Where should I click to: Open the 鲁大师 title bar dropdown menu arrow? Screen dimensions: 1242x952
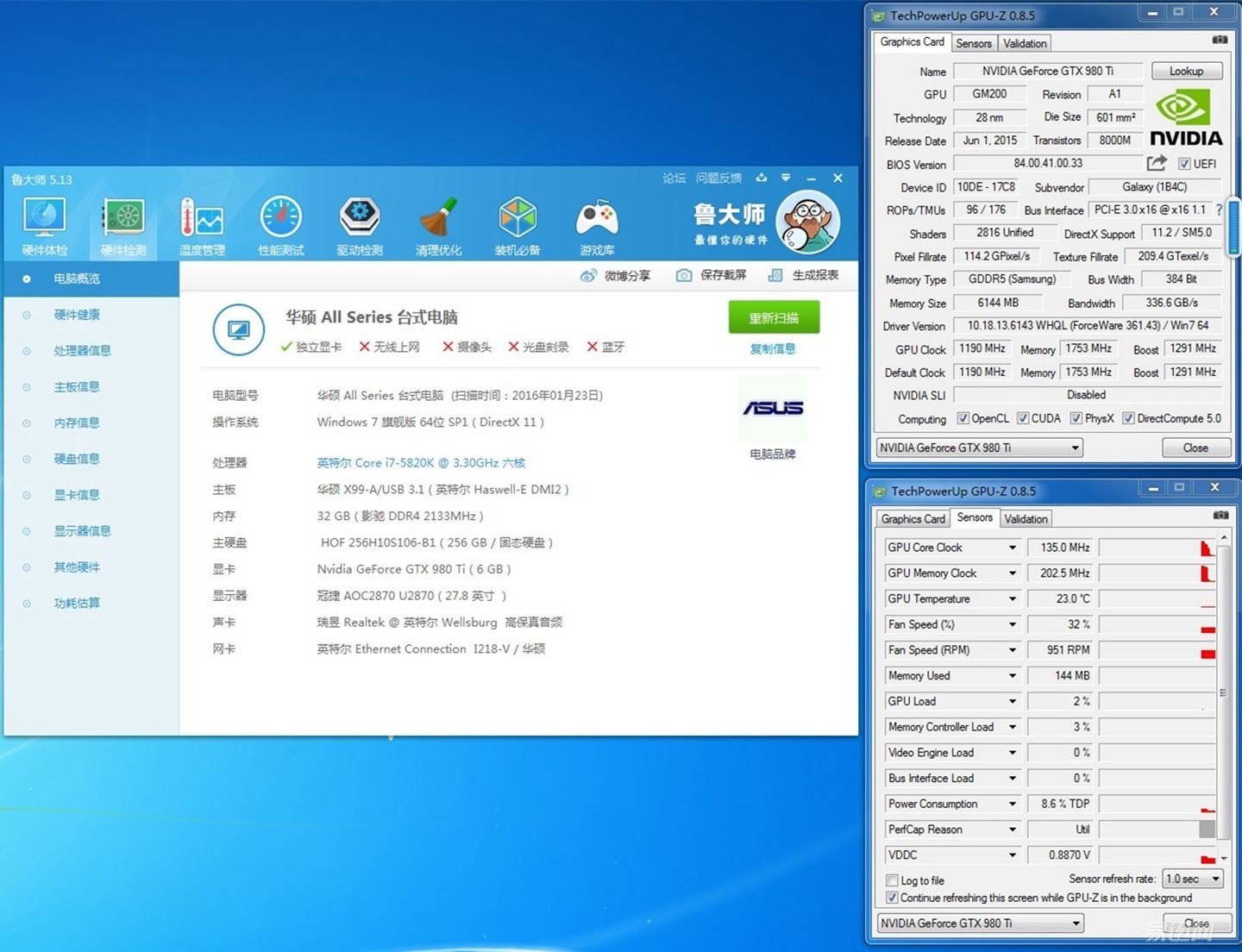tap(786, 178)
